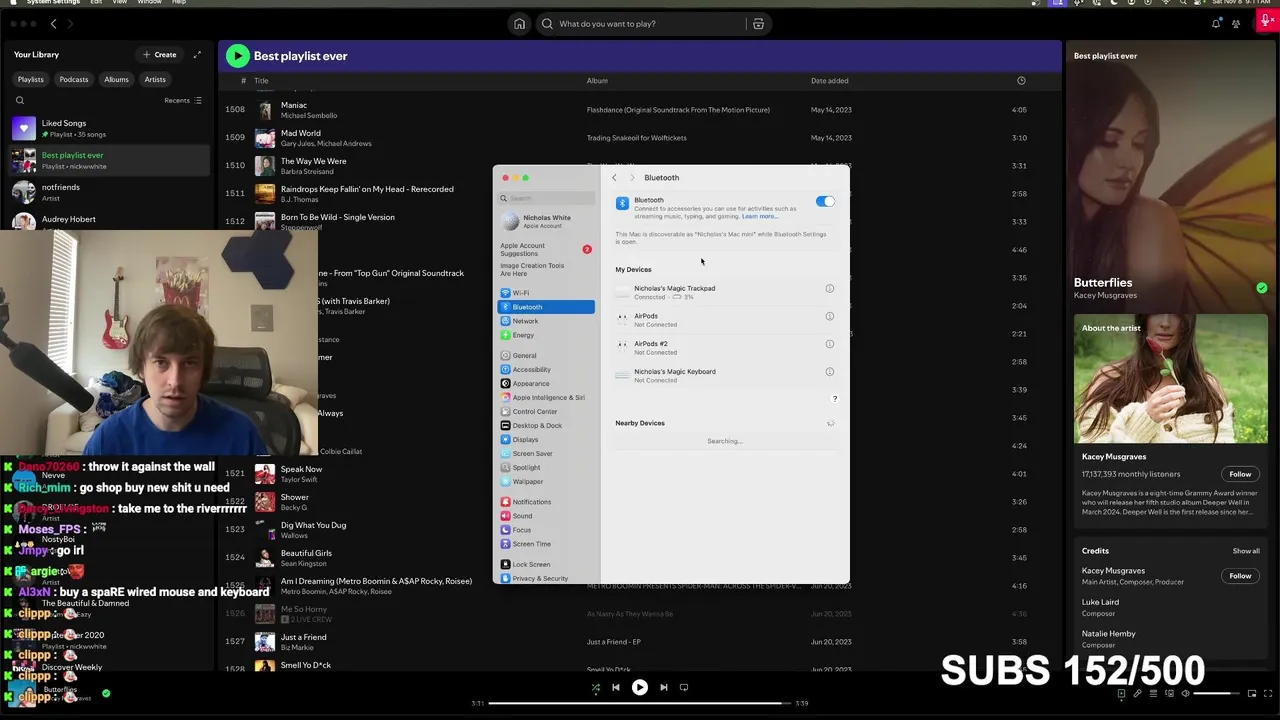
Task: Select the Playlists filter chip
Action: point(31,79)
